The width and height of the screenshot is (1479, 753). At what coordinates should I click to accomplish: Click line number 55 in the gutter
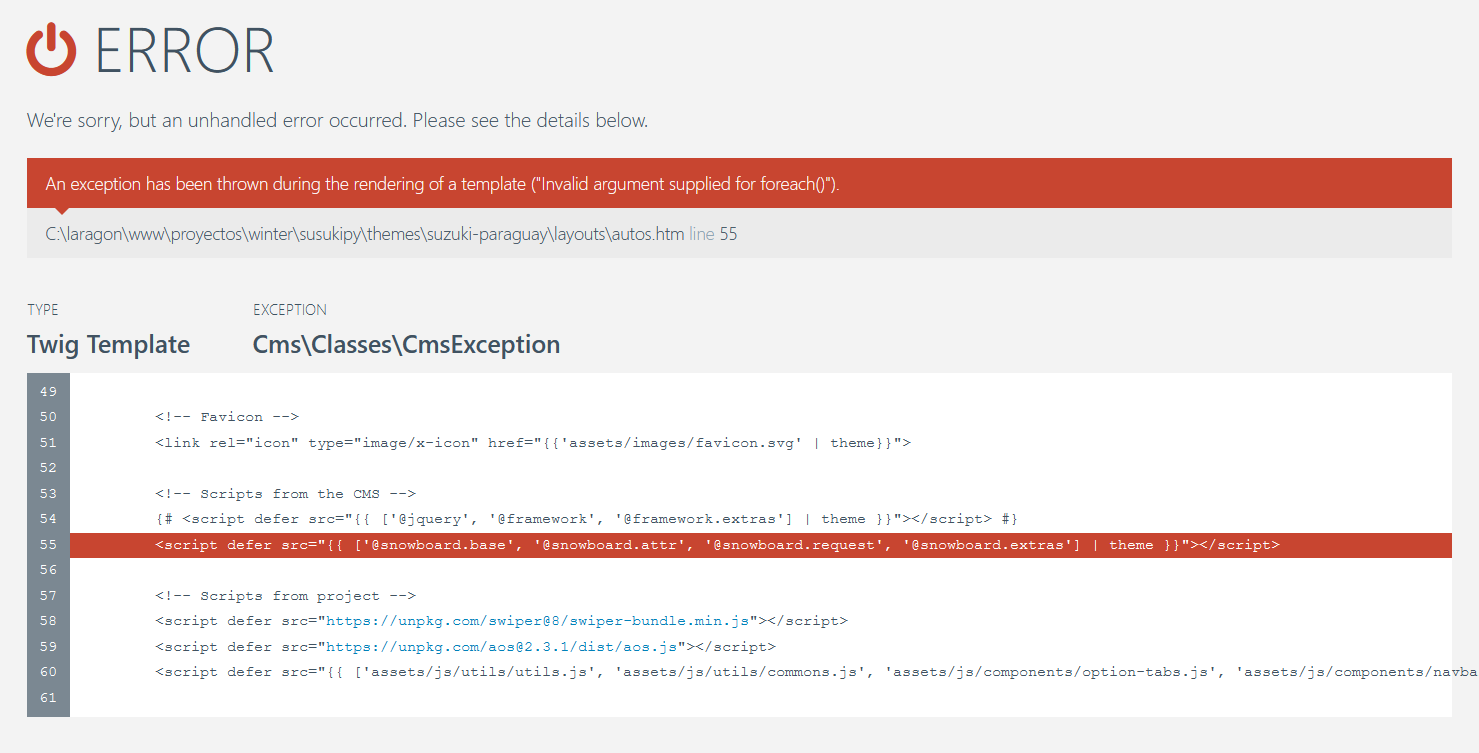pyautogui.click(x=49, y=545)
